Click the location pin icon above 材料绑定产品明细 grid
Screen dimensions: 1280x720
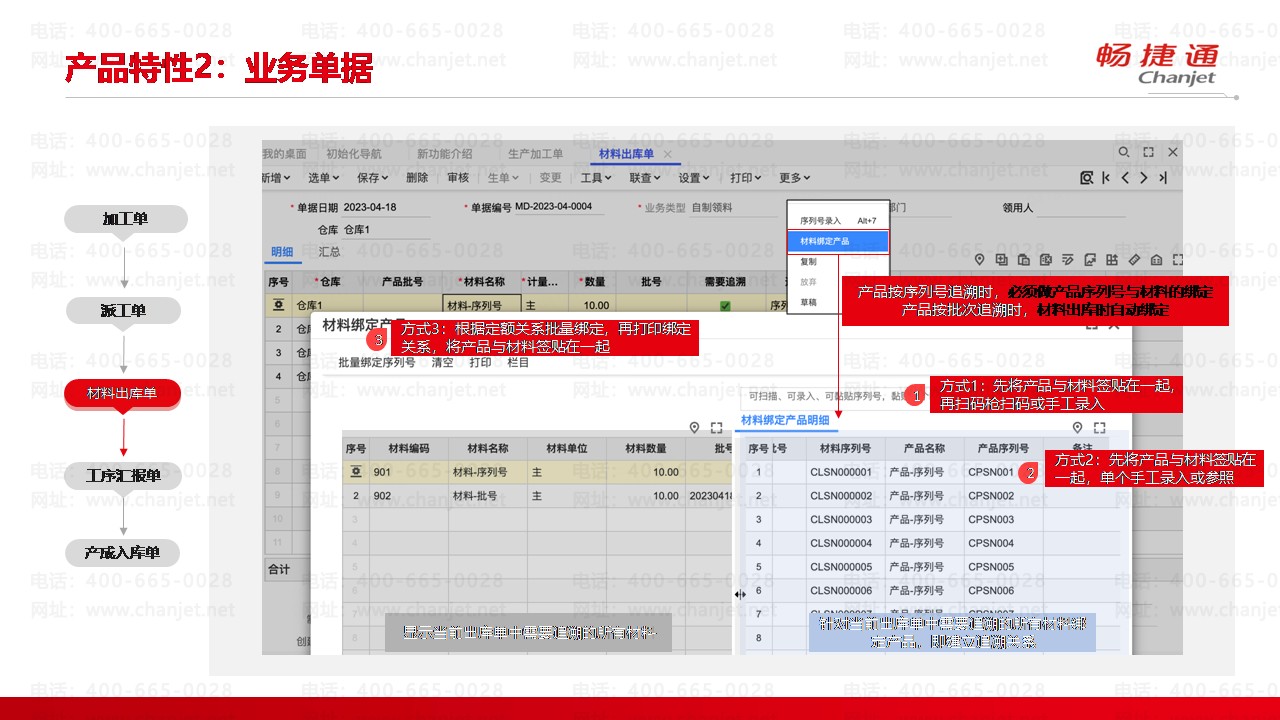coord(1078,428)
